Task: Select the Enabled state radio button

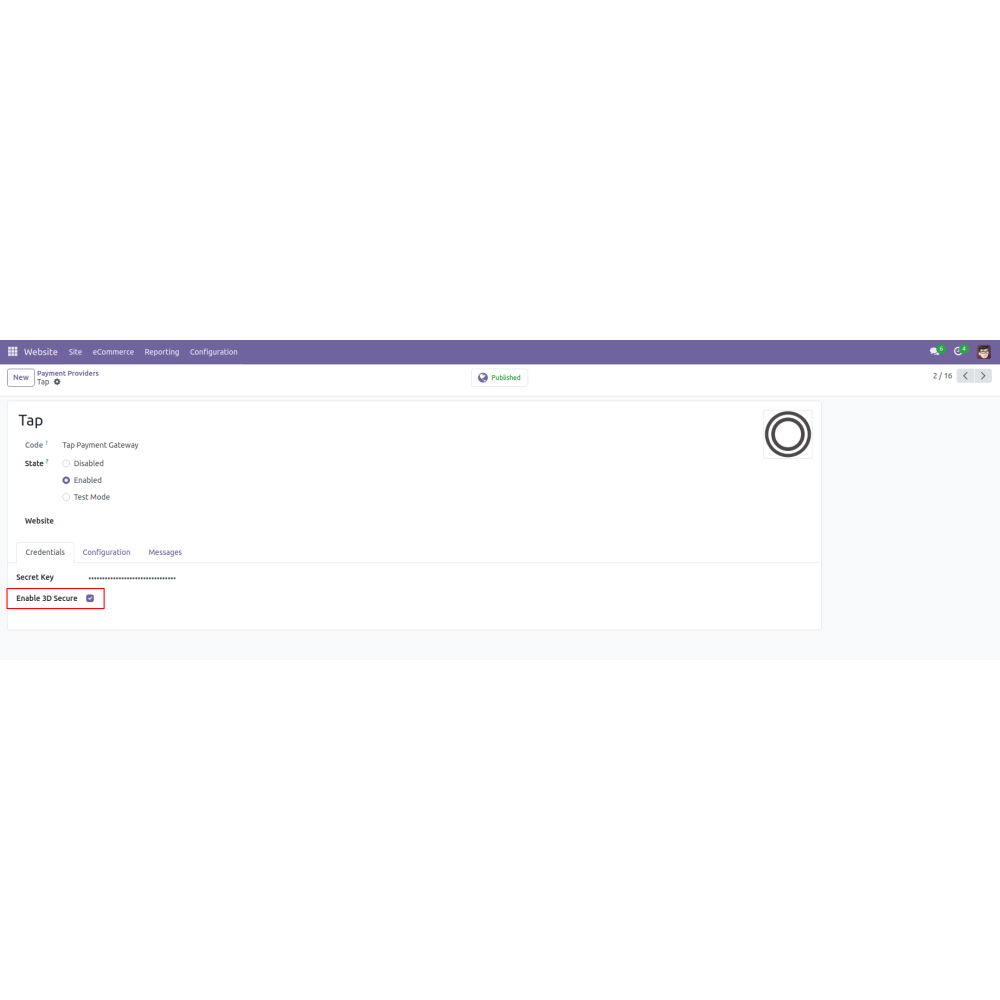Action: pos(66,480)
